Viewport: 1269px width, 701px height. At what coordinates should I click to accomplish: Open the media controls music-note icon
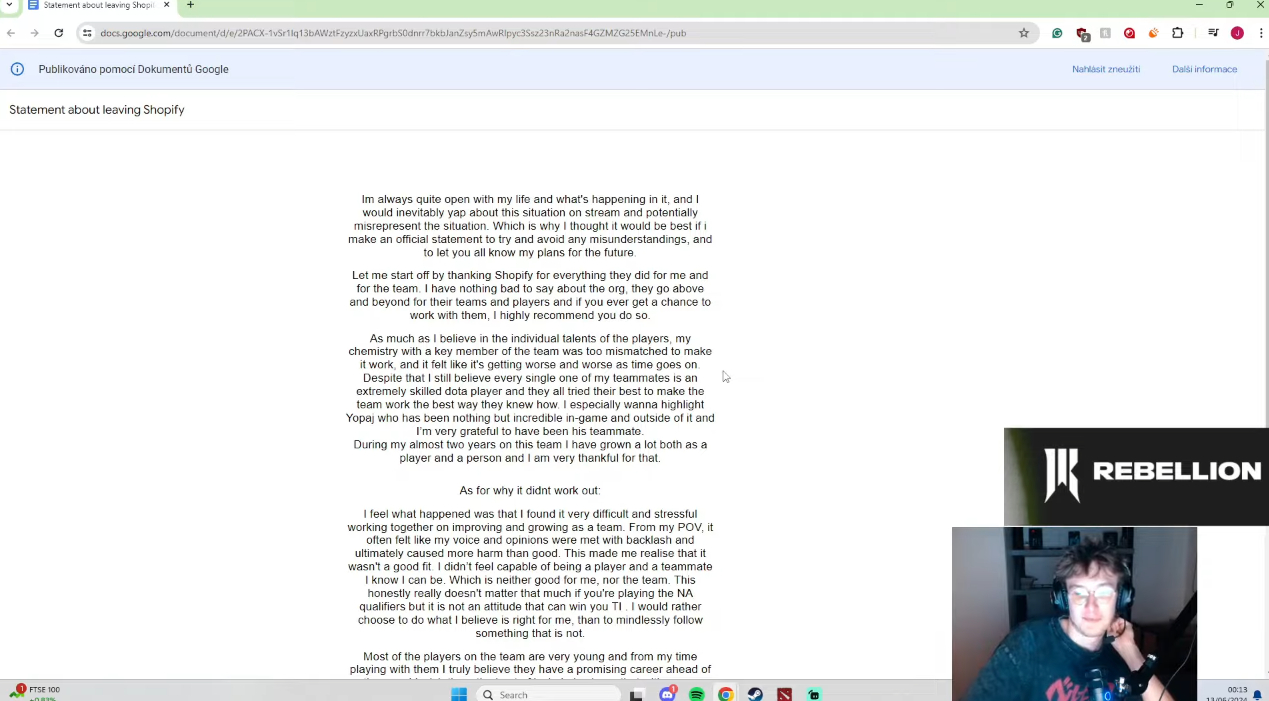click(1213, 33)
